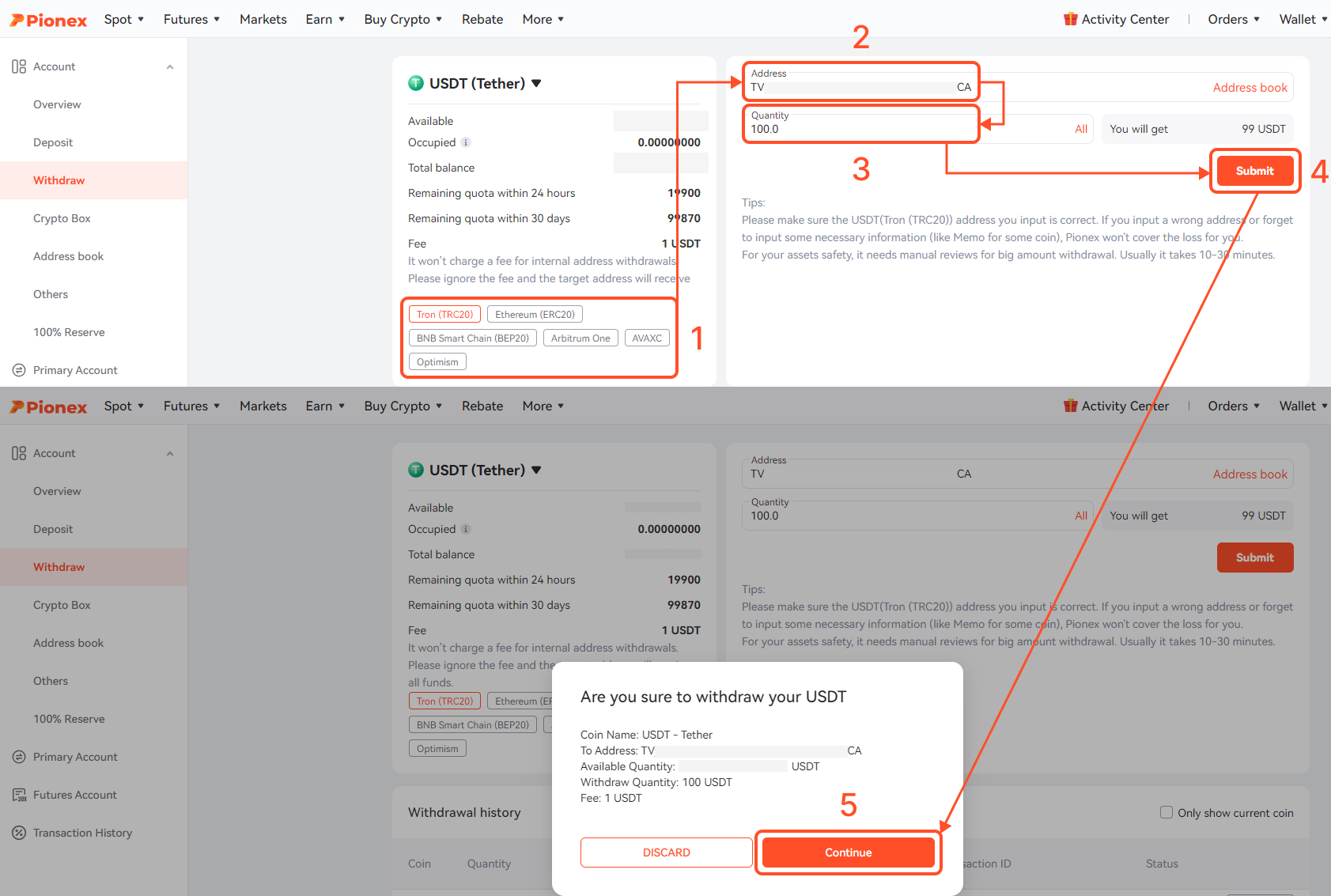Viewport: 1331px width, 896px height.
Task: Select BNB Smart Chain (BEP20) in top panel
Action: coord(473,338)
